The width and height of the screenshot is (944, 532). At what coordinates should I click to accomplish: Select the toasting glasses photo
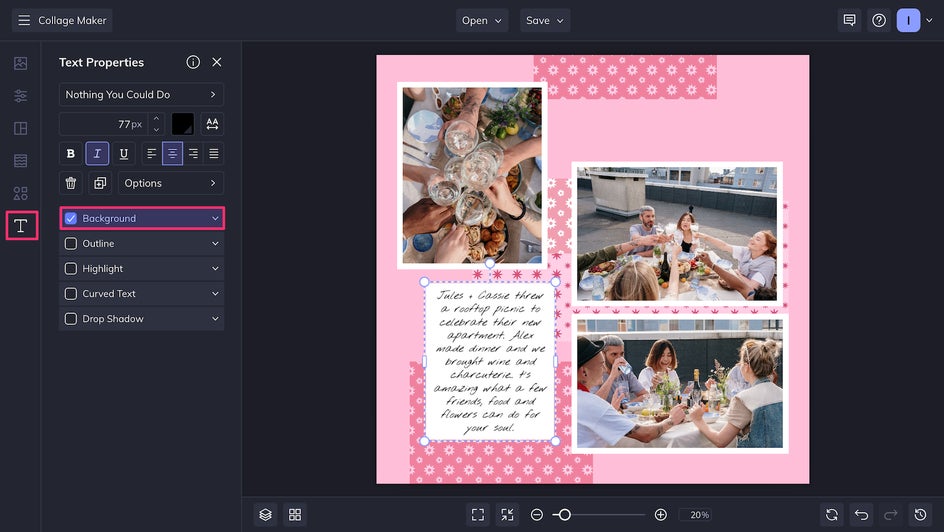(472, 176)
